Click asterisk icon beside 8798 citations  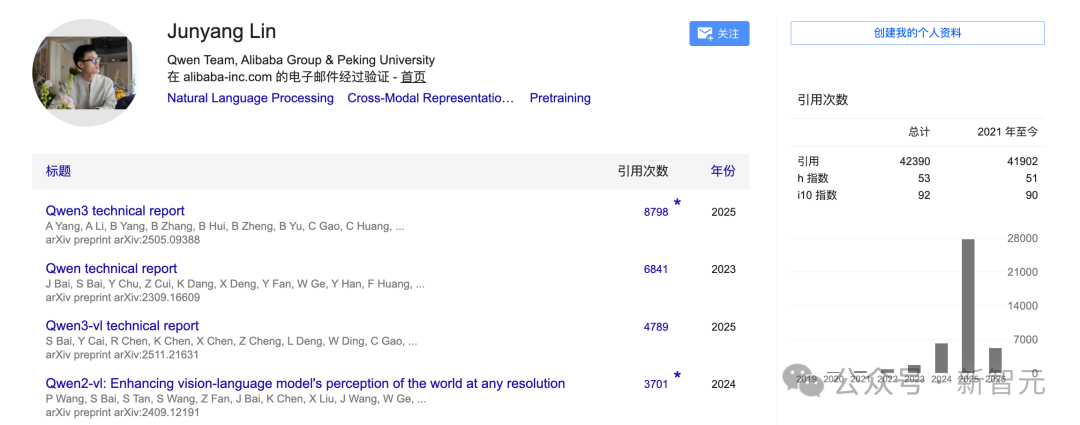pos(677,204)
